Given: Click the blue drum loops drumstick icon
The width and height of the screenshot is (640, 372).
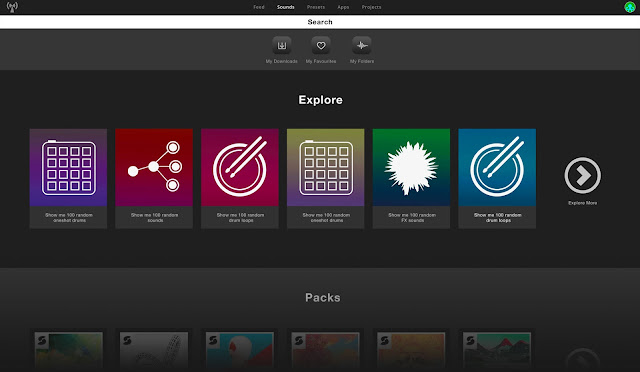Looking at the screenshot, I should (497, 167).
